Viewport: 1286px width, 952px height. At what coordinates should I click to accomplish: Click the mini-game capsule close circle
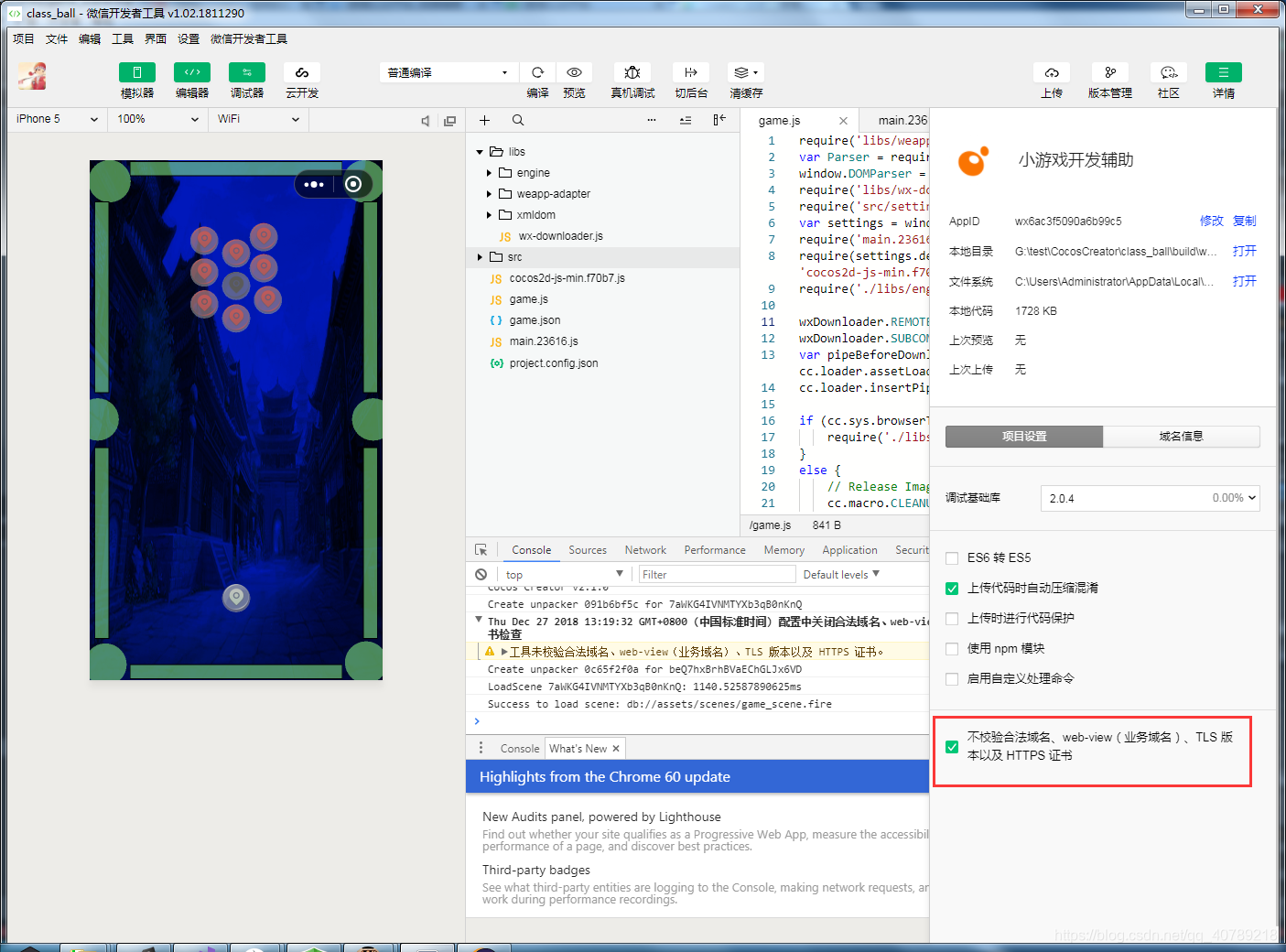(353, 184)
